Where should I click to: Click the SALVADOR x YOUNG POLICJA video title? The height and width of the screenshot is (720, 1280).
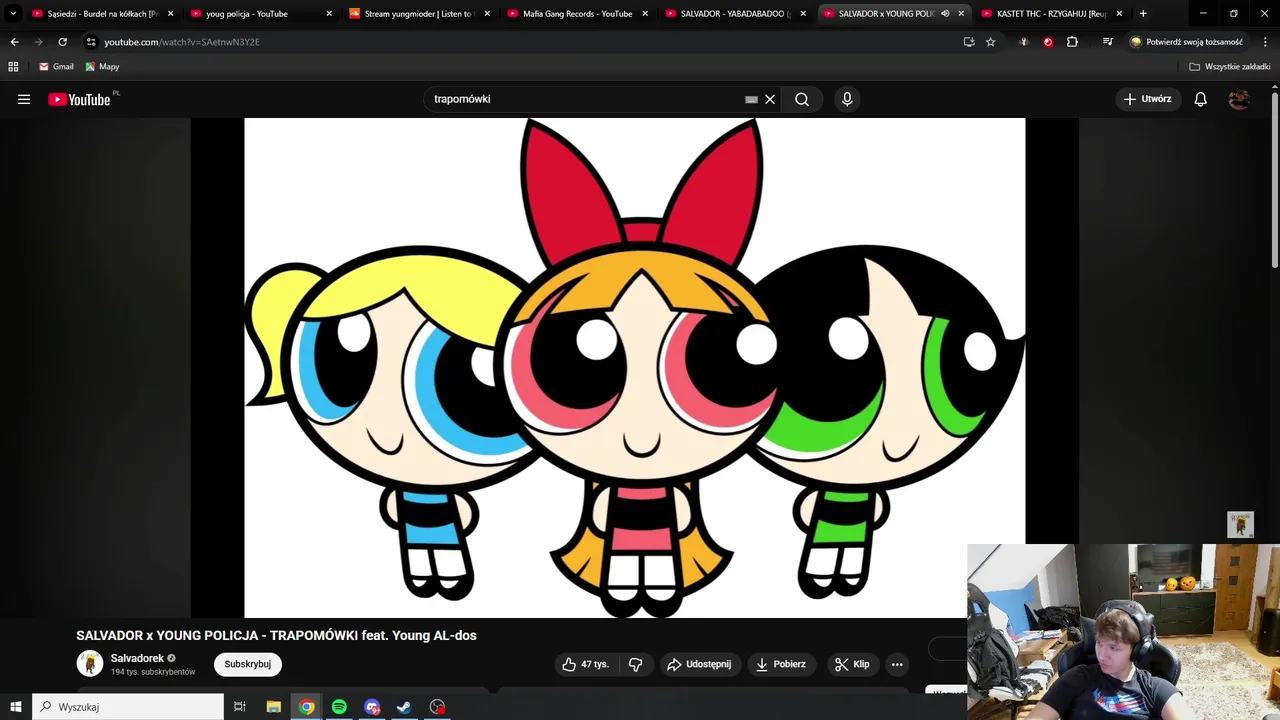[276, 635]
